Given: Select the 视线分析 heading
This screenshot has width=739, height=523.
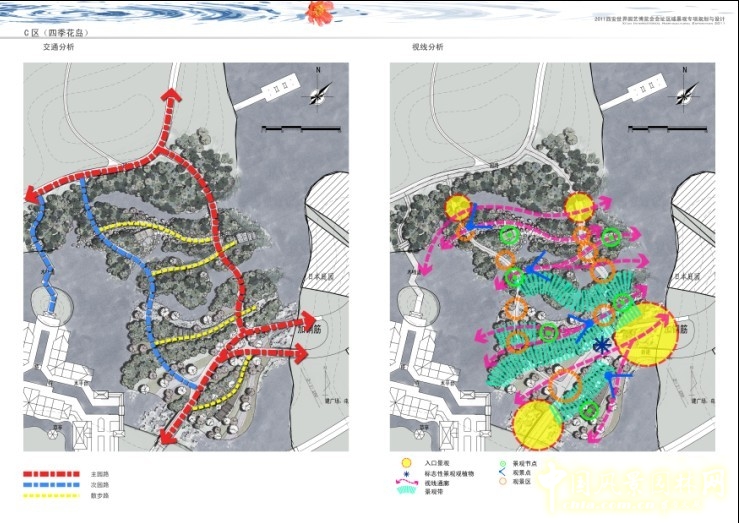Looking at the screenshot, I should click(x=426, y=47).
